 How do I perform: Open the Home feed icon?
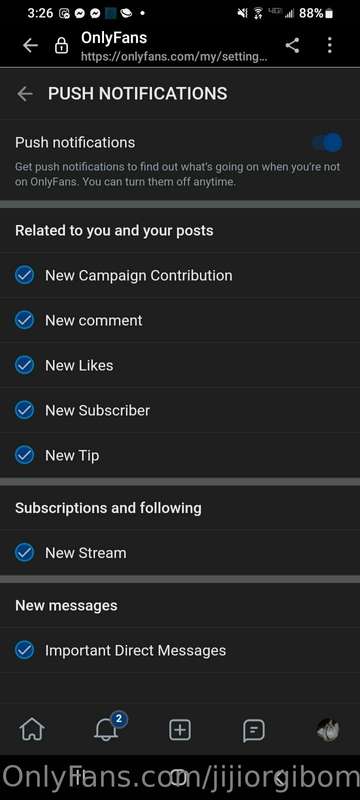click(x=32, y=730)
